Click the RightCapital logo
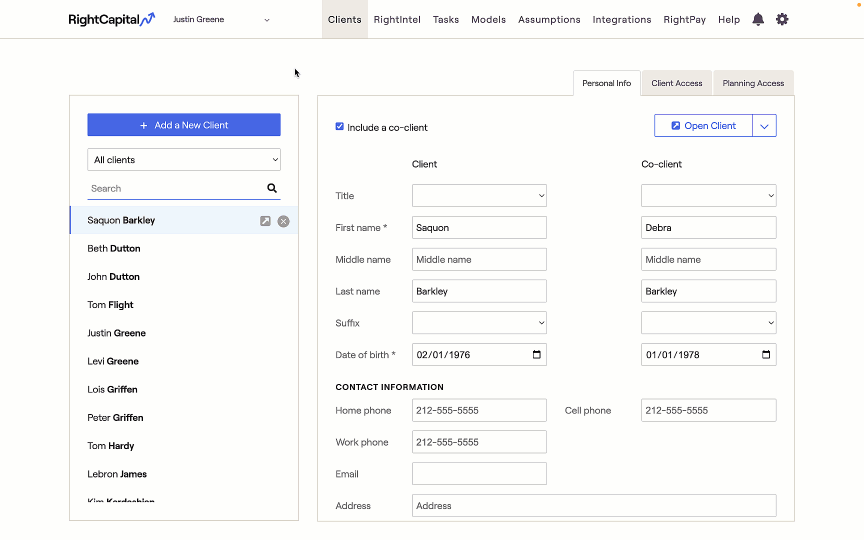 click(x=111, y=19)
